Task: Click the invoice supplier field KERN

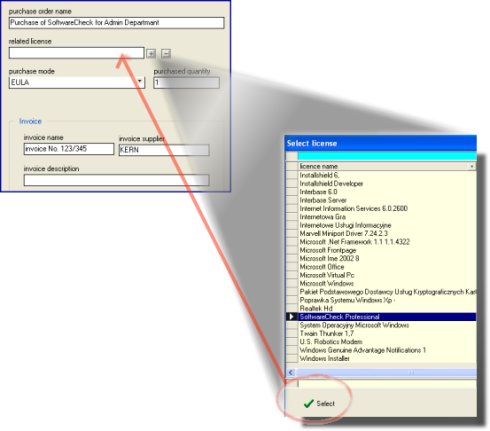Action: tap(164, 150)
